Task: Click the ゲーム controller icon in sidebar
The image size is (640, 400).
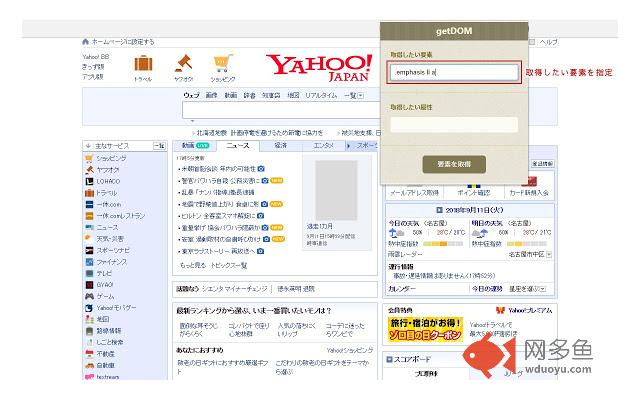Action: pyautogui.click(x=89, y=296)
